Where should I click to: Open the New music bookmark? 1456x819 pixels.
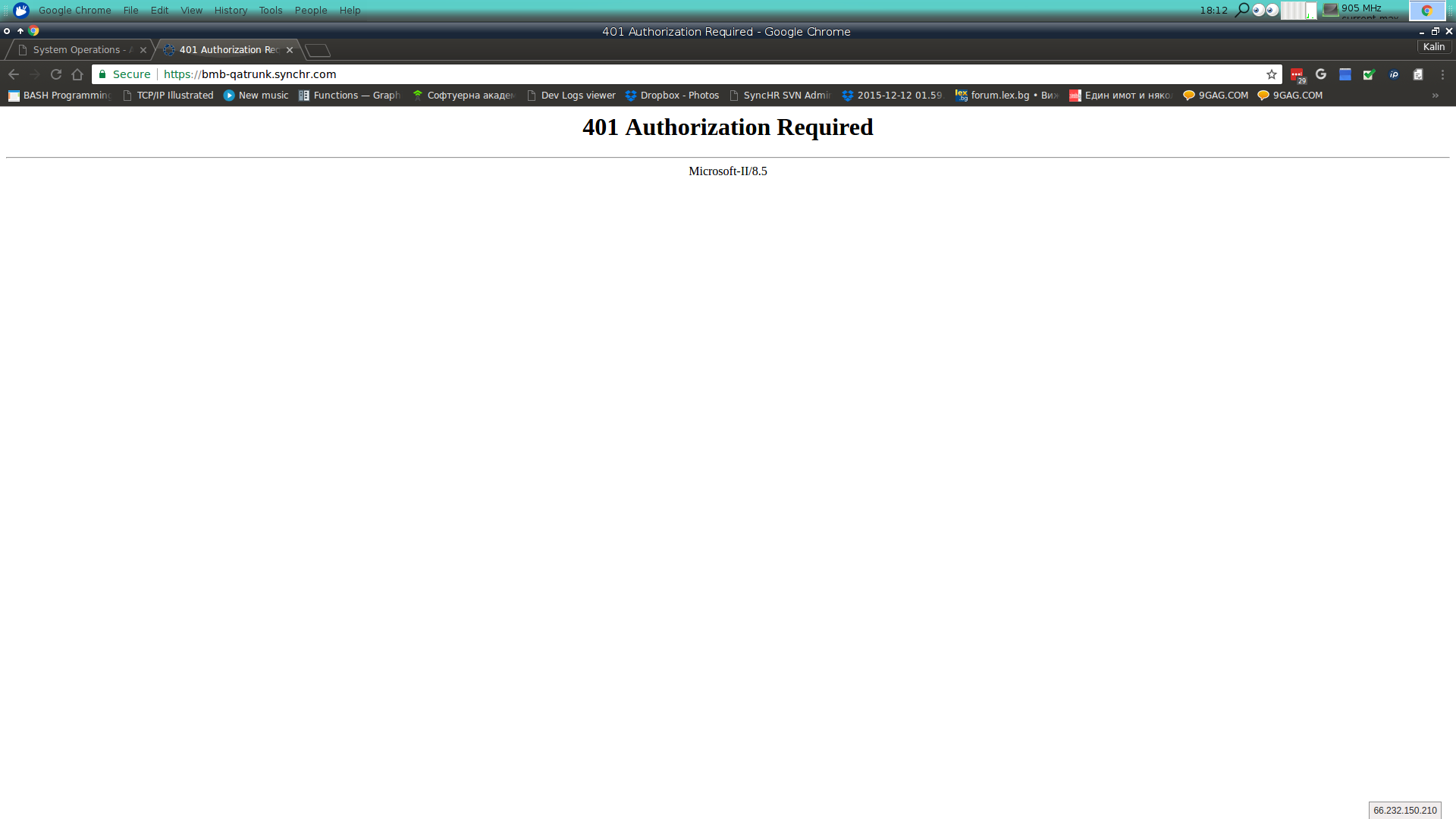[x=256, y=96]
